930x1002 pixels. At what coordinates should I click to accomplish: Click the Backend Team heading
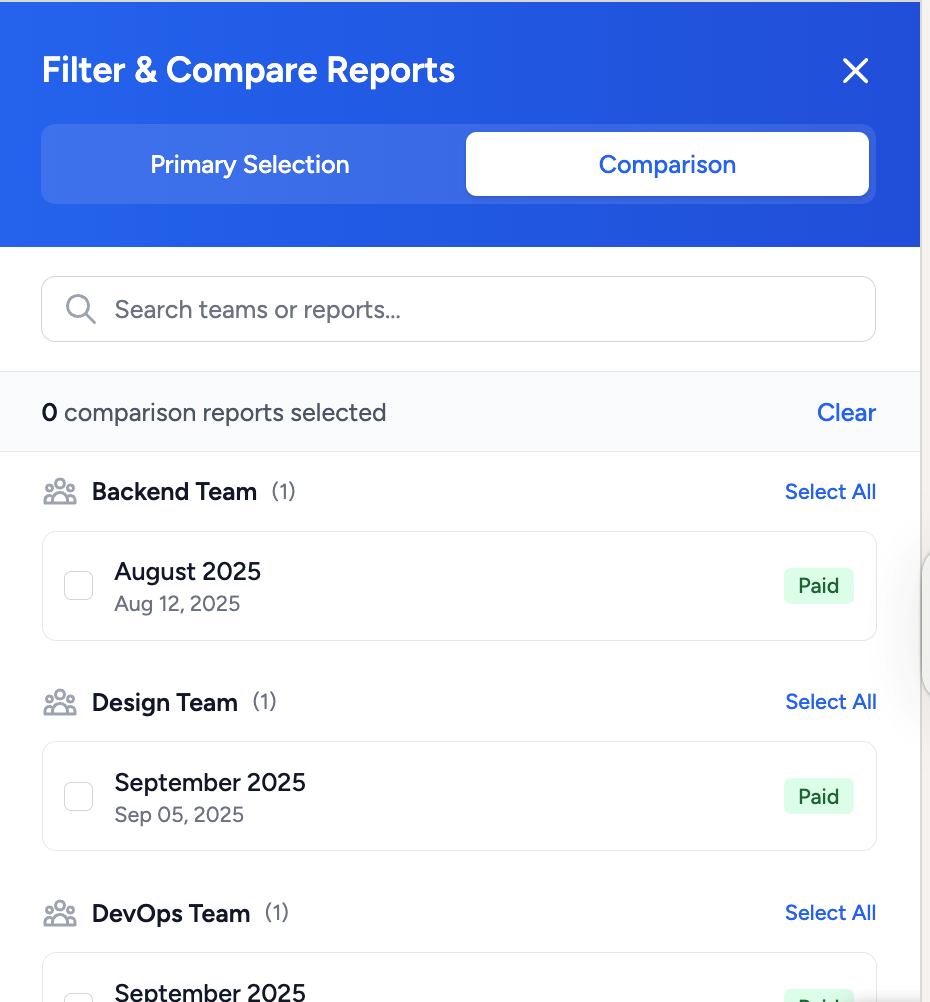click(x=174, y=492)
